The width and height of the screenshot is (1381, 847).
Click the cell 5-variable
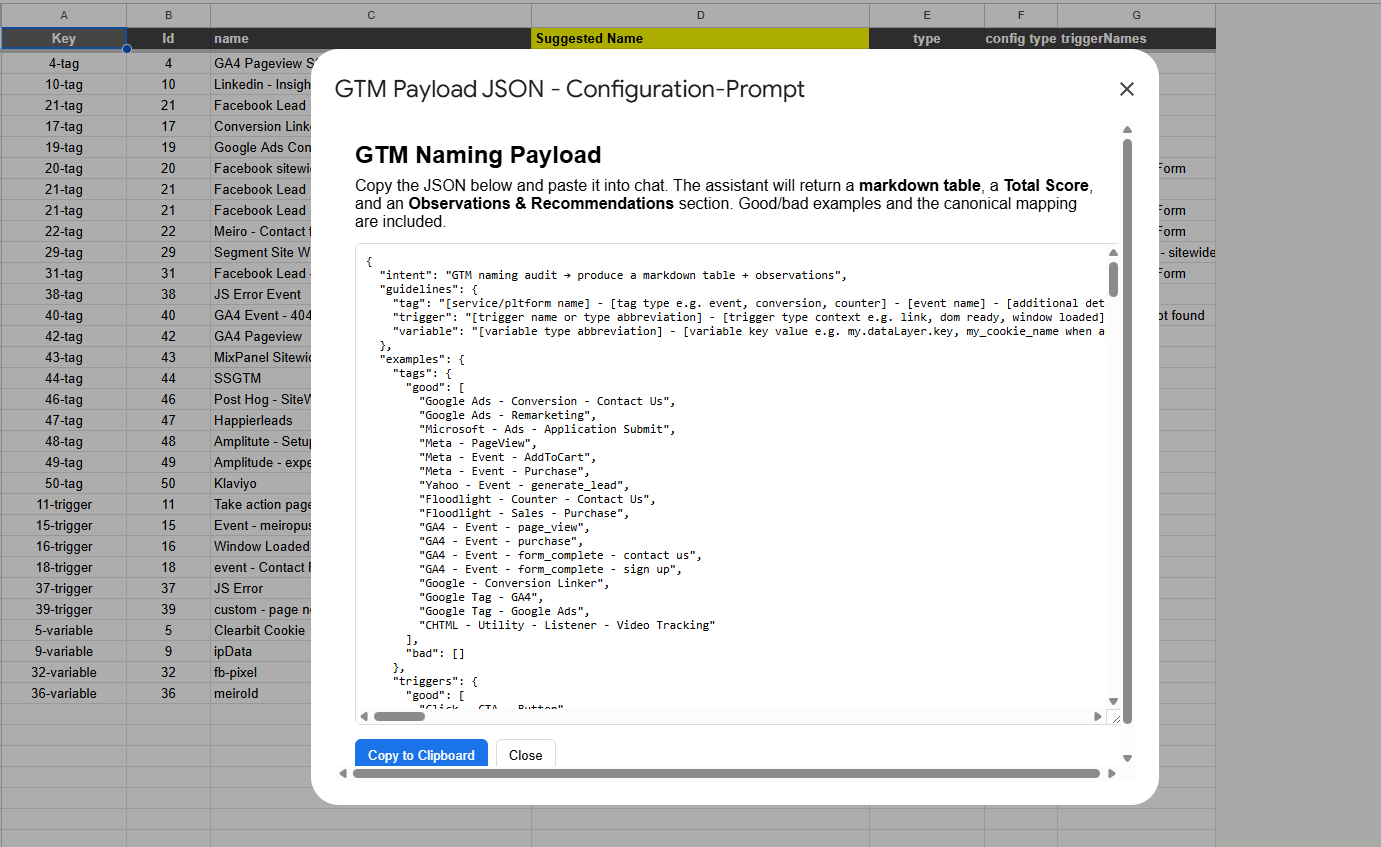(64, 630)
